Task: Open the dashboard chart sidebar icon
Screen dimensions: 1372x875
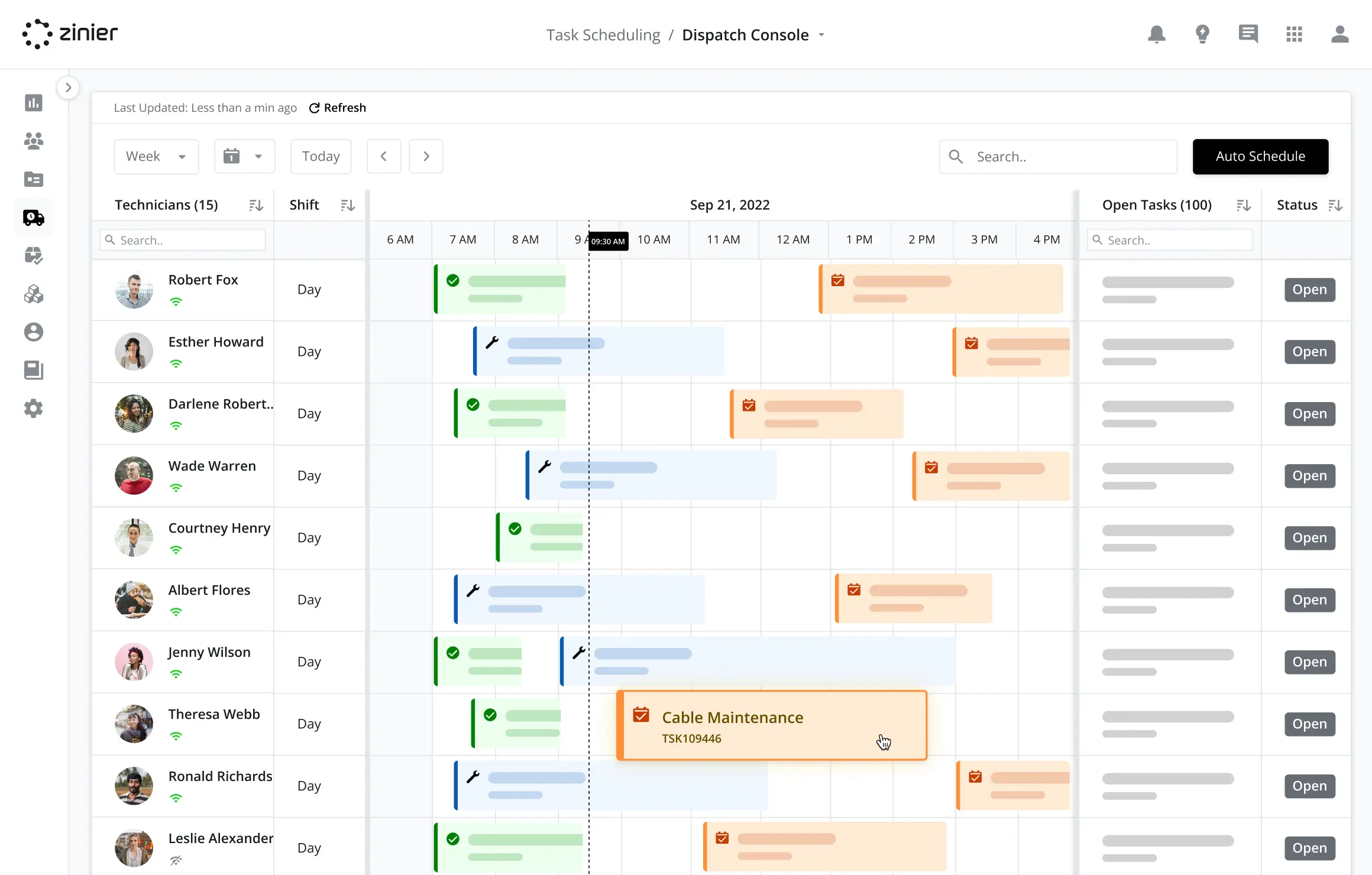Action: coord(34,103)
